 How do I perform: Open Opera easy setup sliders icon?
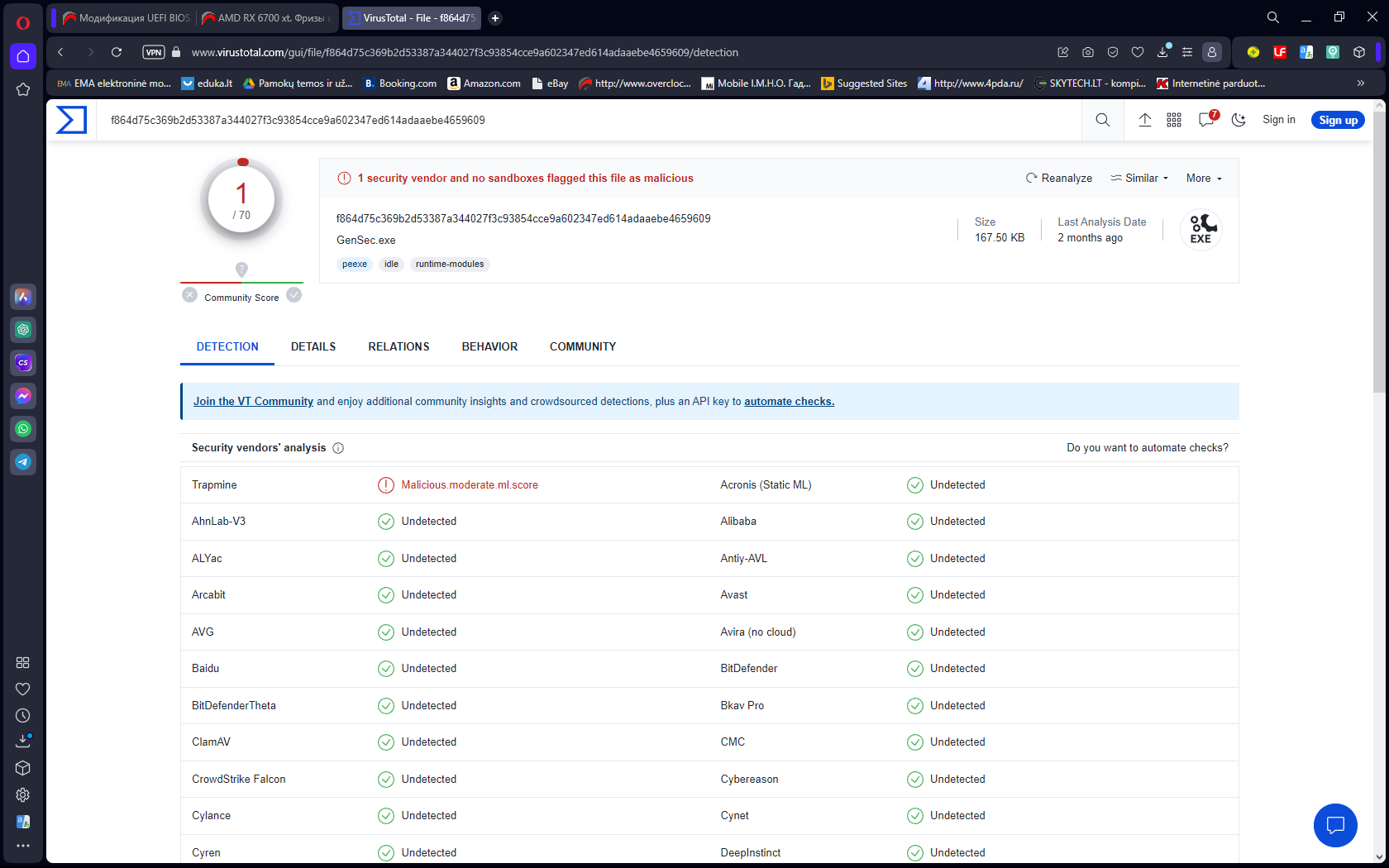(x=1187, y=52)
